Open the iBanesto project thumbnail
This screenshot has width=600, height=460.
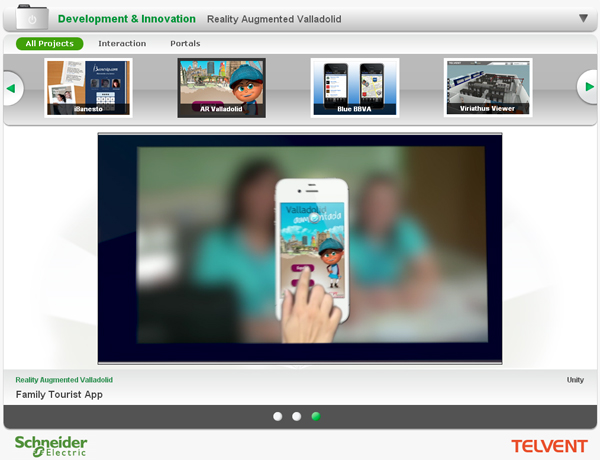point(88,88)
